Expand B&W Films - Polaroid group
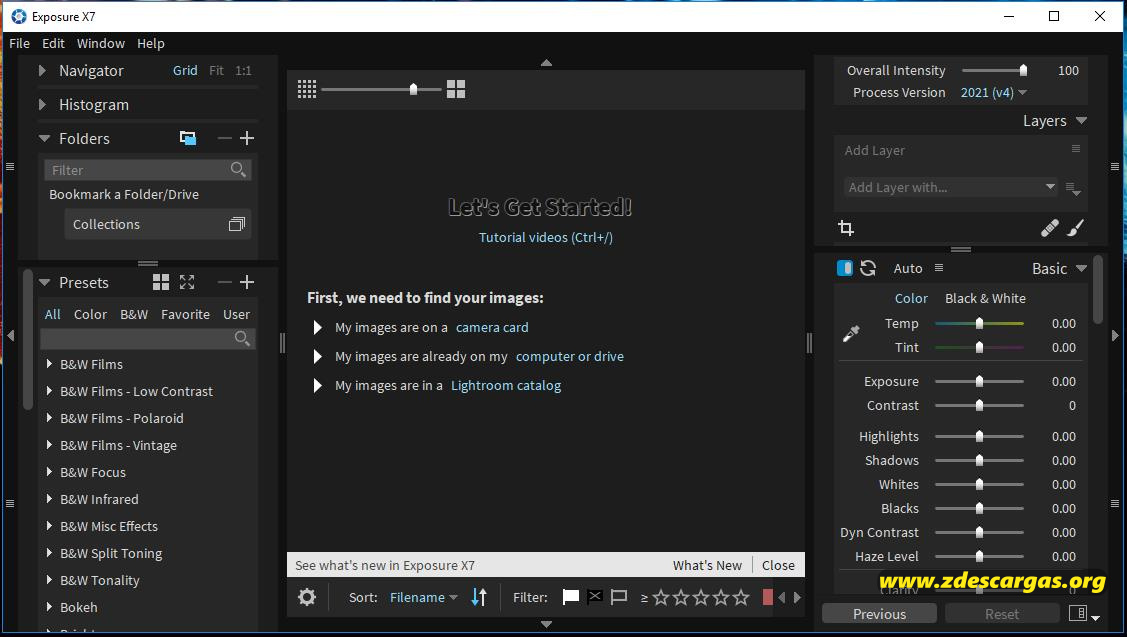Screen dimensions: 1127x637 click(49, 418)
